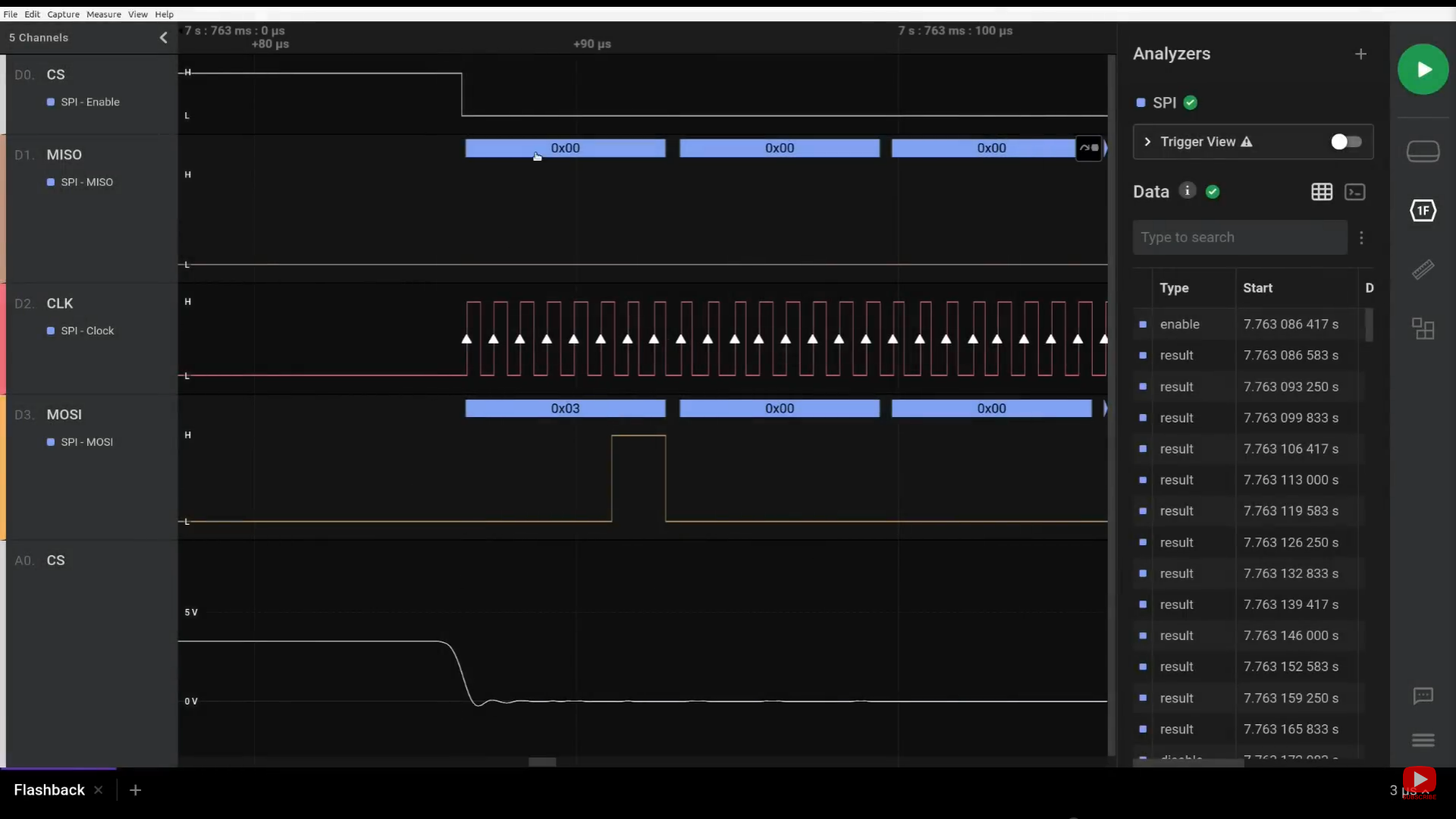Click the 0x03 MOSI data frame
Image resolution: width=1456 pixels, height=819 pixels.
[565, 408]
